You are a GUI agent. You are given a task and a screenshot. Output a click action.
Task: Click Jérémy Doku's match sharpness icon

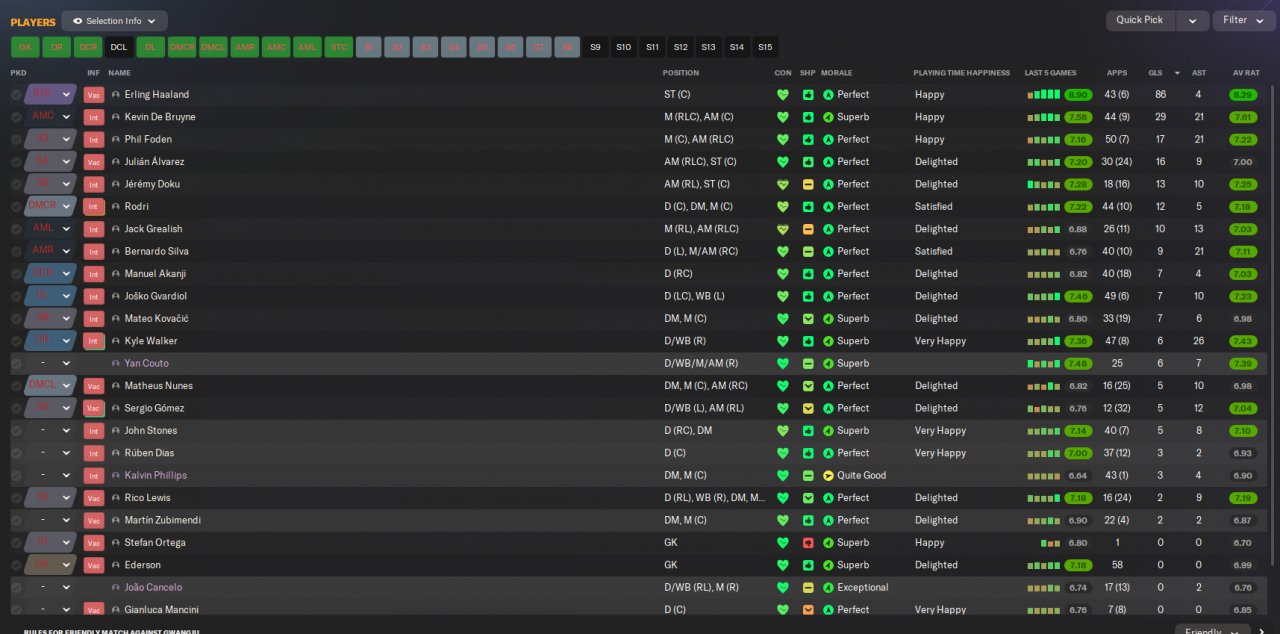[x=808, y=184]
